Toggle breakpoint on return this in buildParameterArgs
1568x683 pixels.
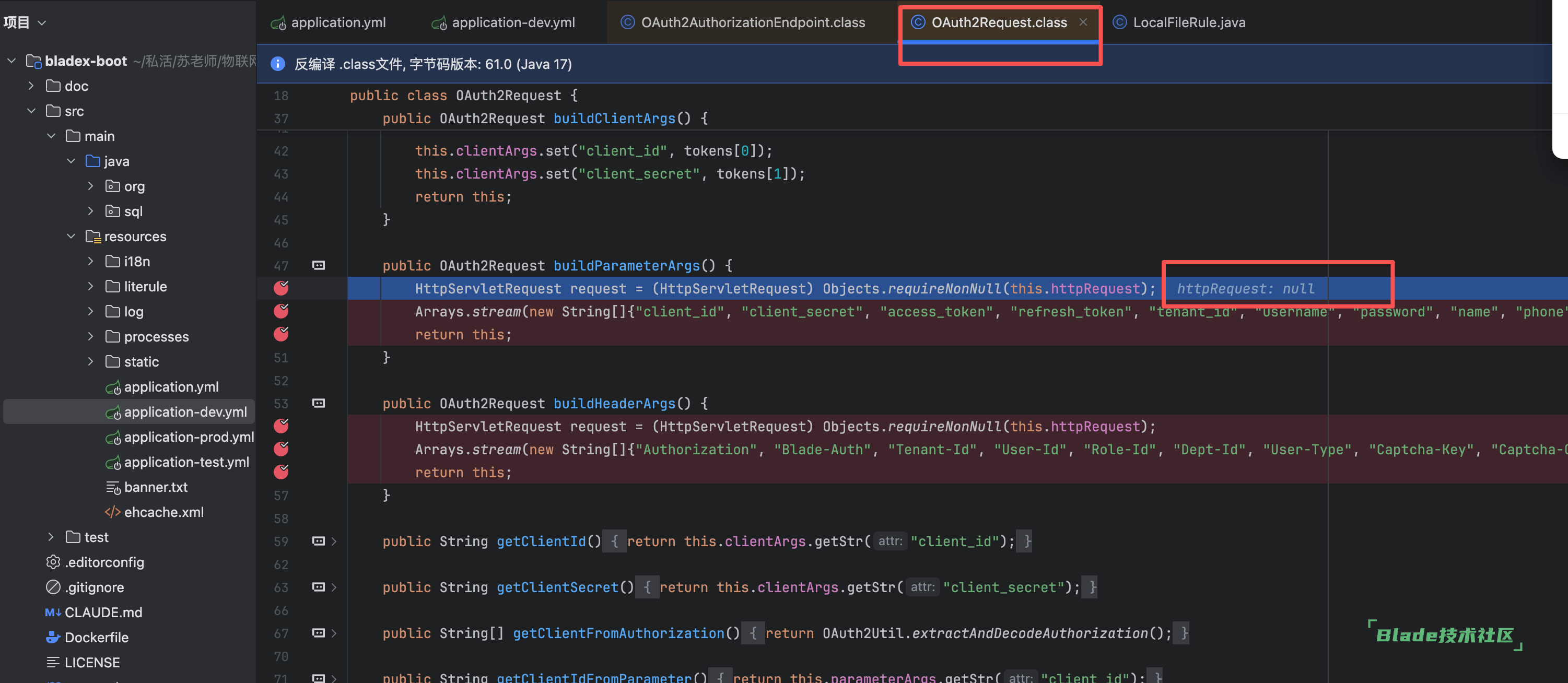(x=281, y=334)
